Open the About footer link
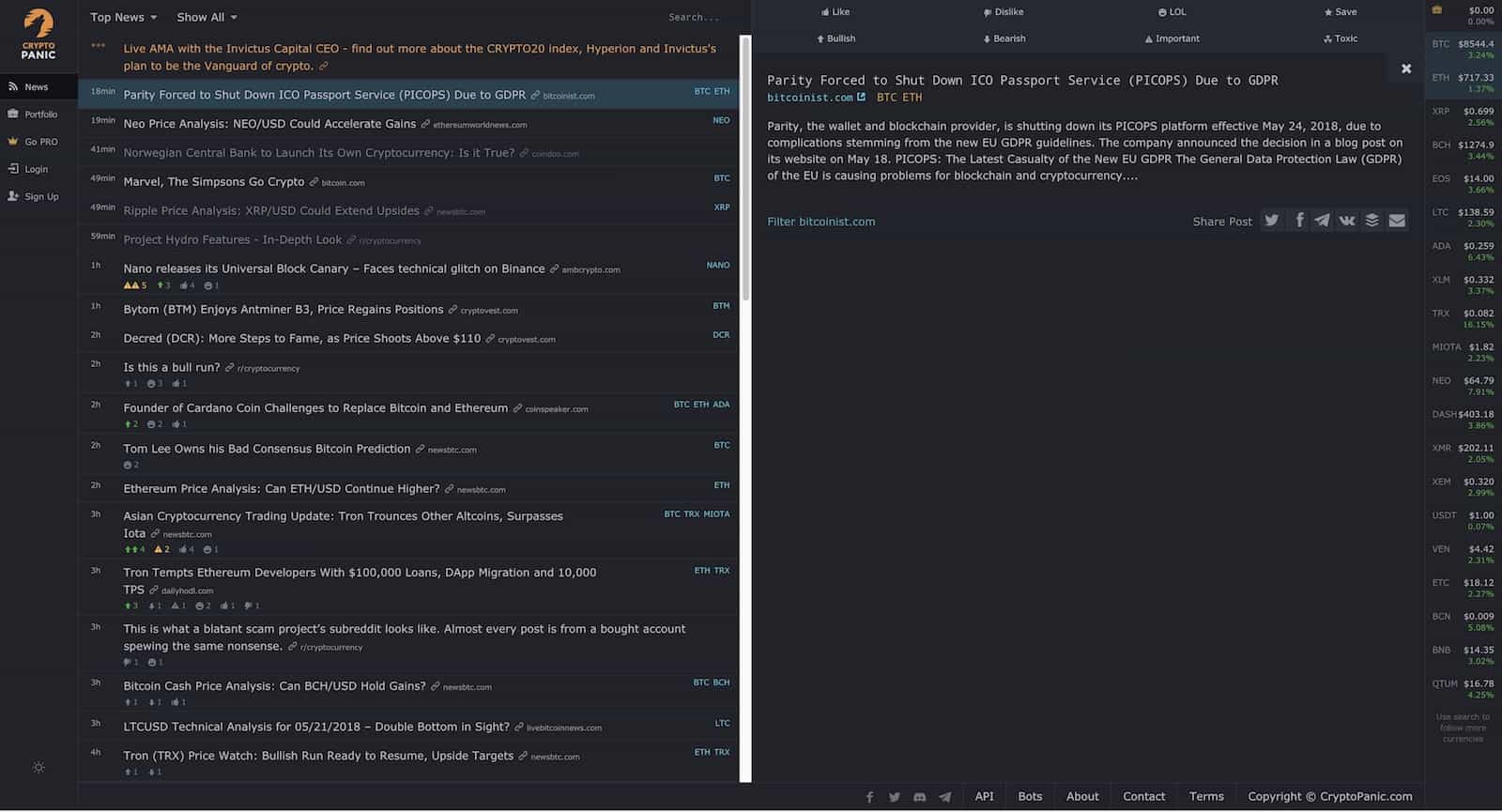The image size is (1502, 812). click(x=1082, y=796)
